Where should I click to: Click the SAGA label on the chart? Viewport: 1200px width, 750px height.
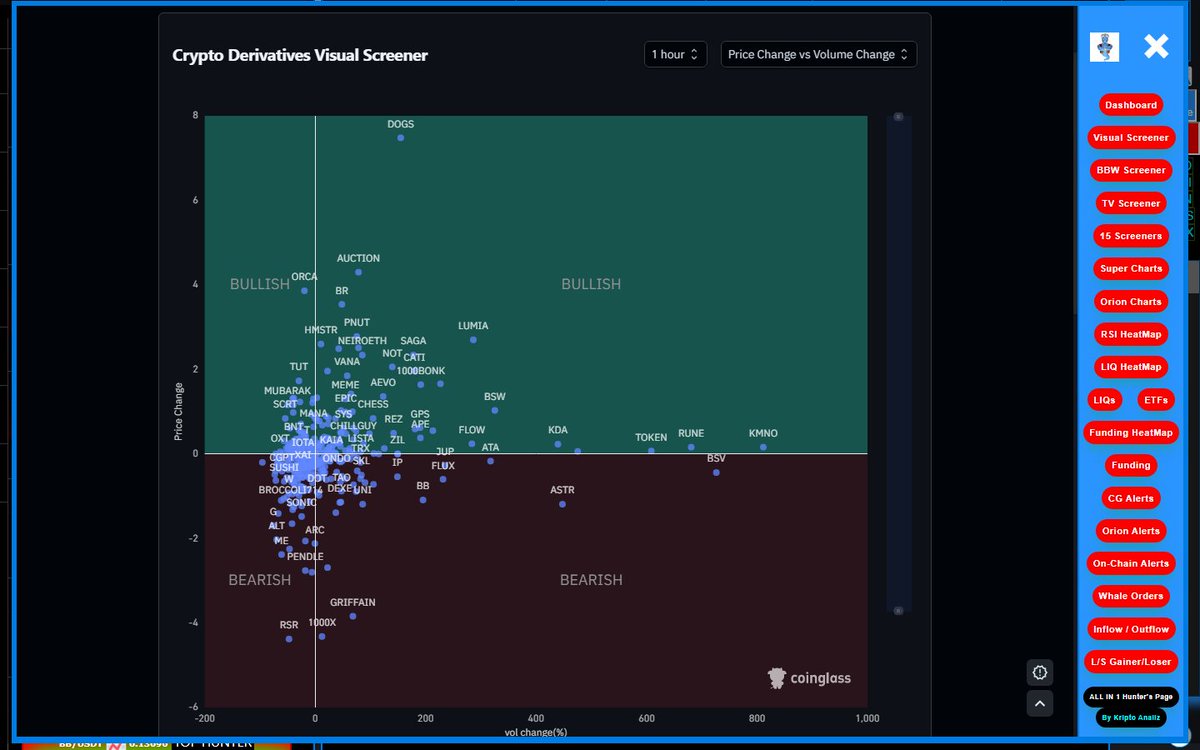[x=413, y=341]
